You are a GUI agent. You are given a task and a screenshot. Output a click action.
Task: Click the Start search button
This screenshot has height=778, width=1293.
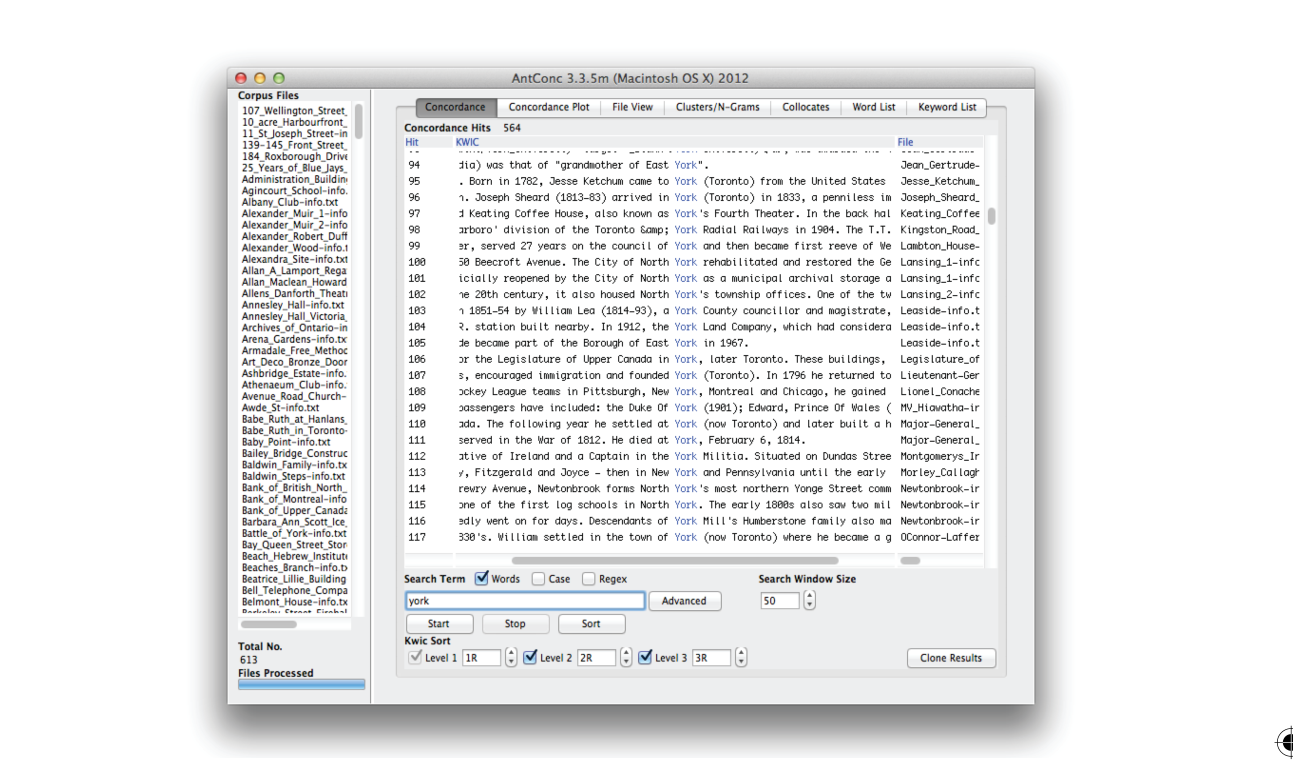tap(438, 624)
